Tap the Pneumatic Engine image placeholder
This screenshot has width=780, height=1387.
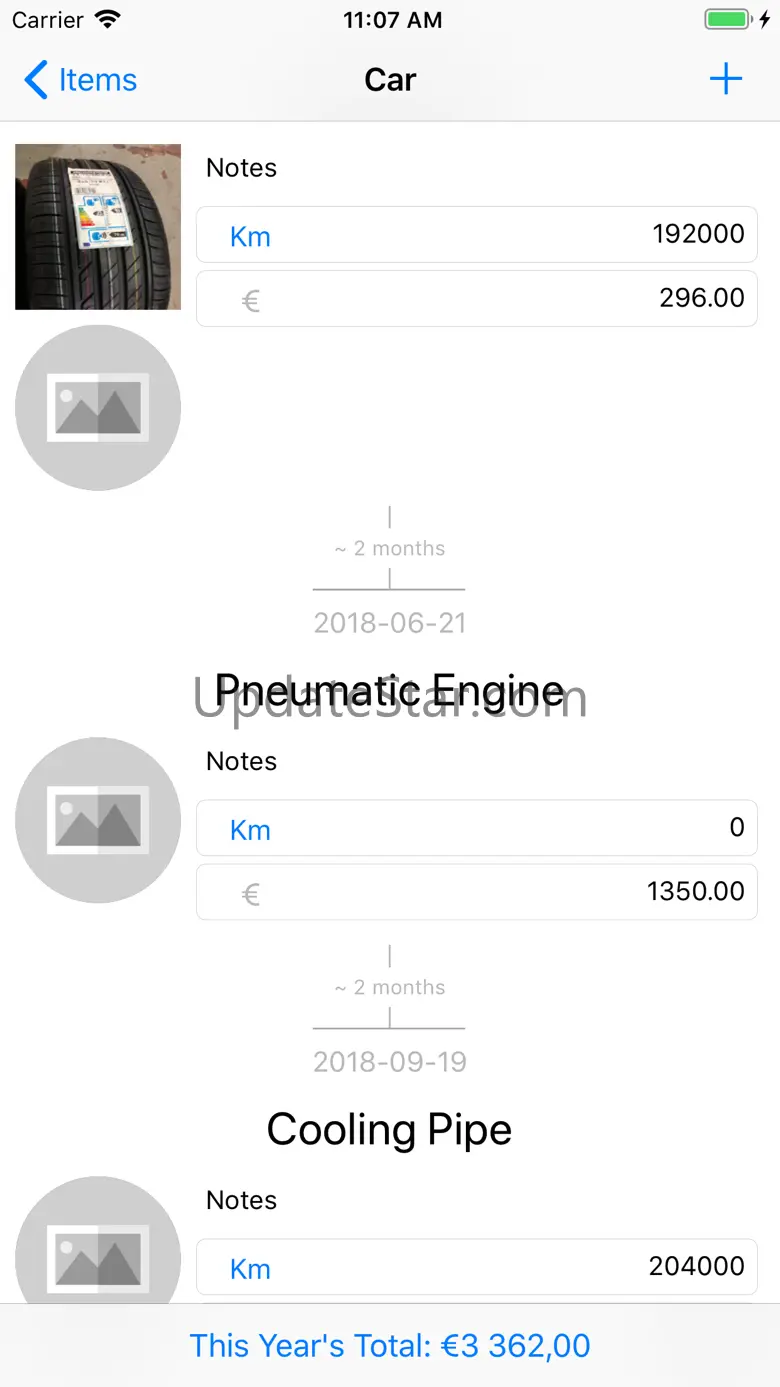point(98,820)
